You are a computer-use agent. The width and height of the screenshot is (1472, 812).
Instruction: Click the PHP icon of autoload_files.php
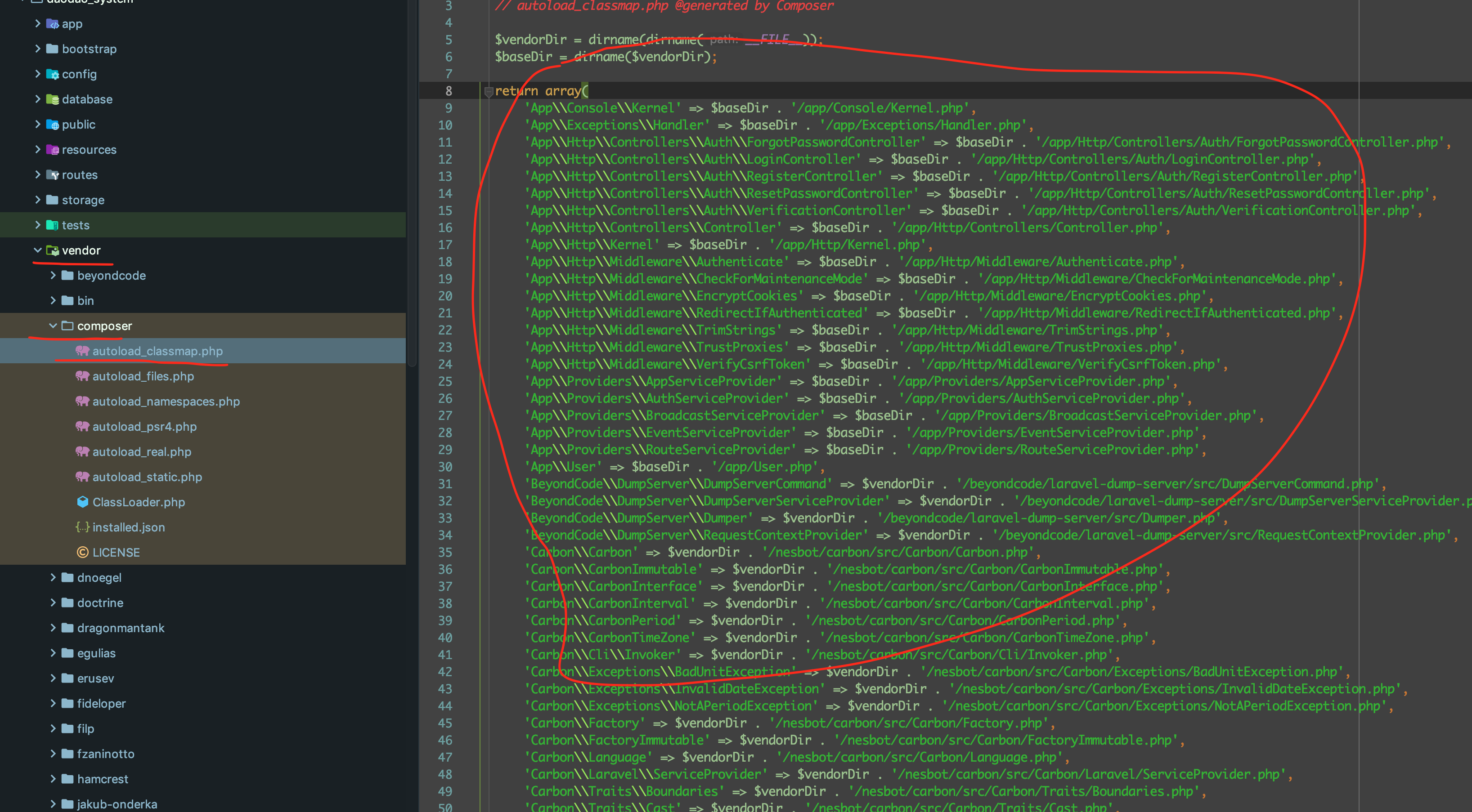click(82, 376)
